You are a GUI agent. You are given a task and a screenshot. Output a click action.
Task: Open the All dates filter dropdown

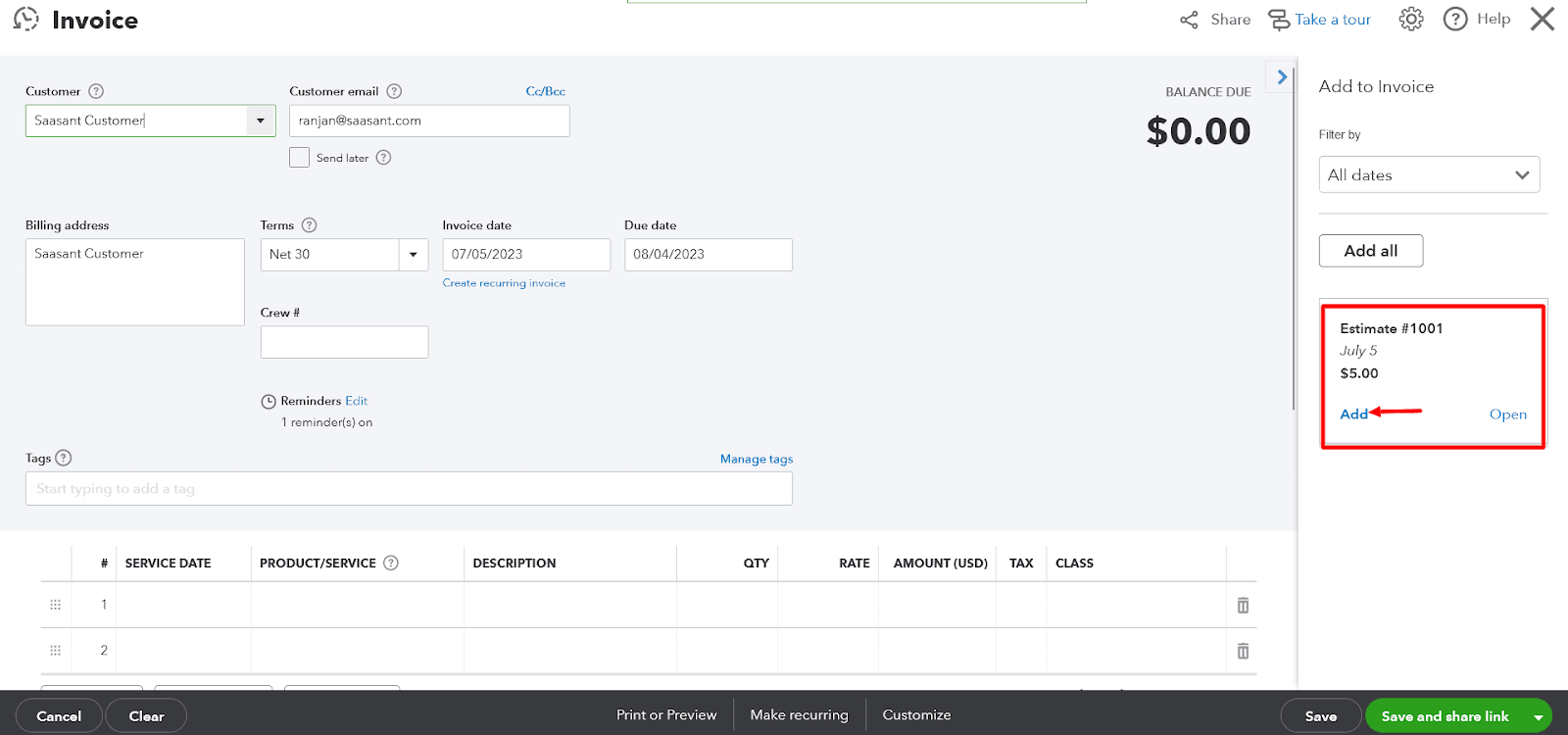(1429, 174)
